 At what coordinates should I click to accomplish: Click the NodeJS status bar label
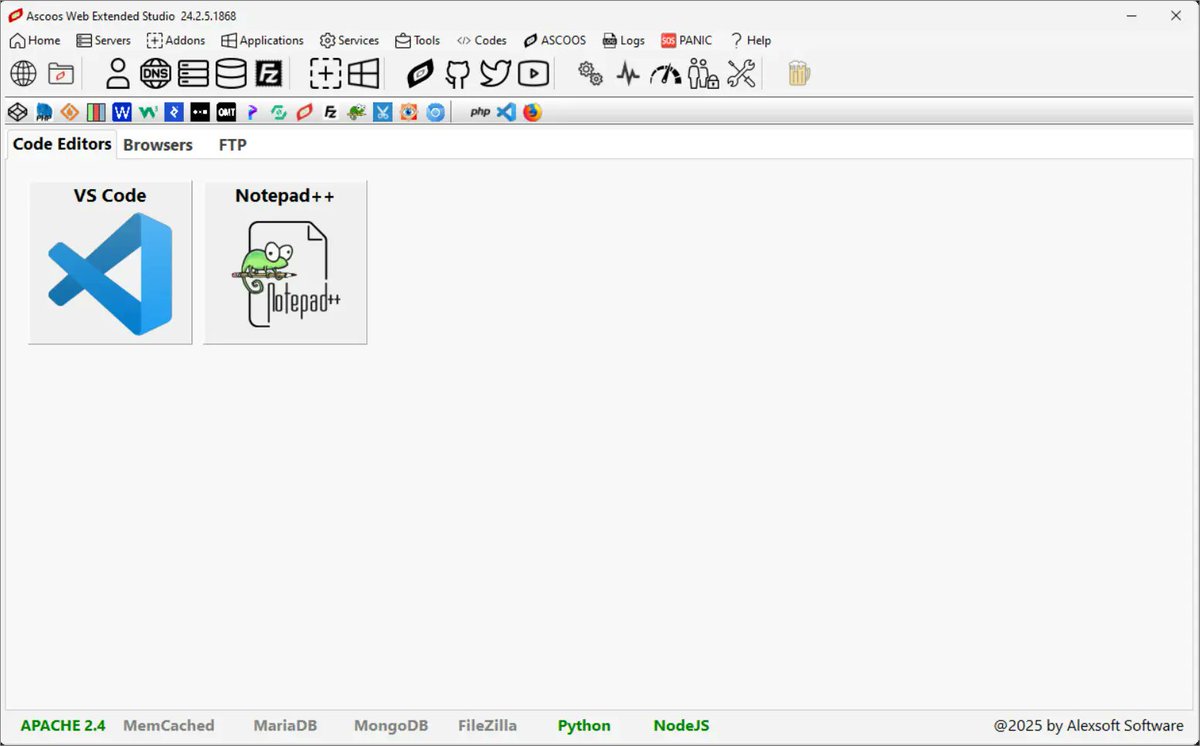pos(681,725)
